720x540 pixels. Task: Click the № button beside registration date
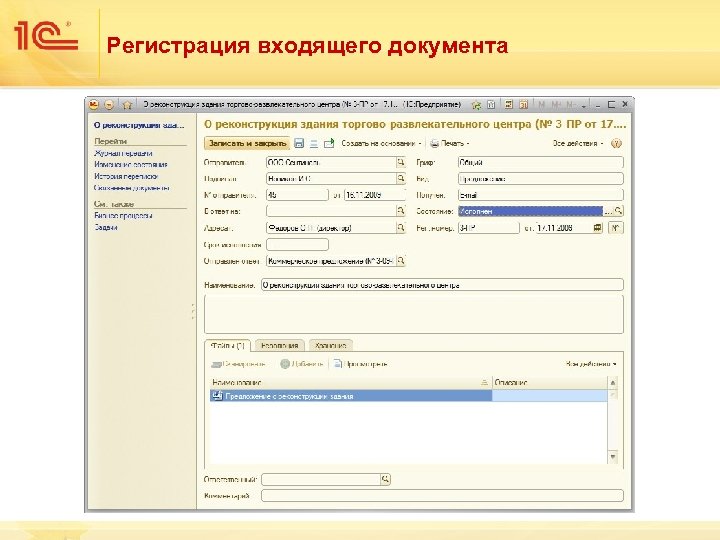click(615, 227)
